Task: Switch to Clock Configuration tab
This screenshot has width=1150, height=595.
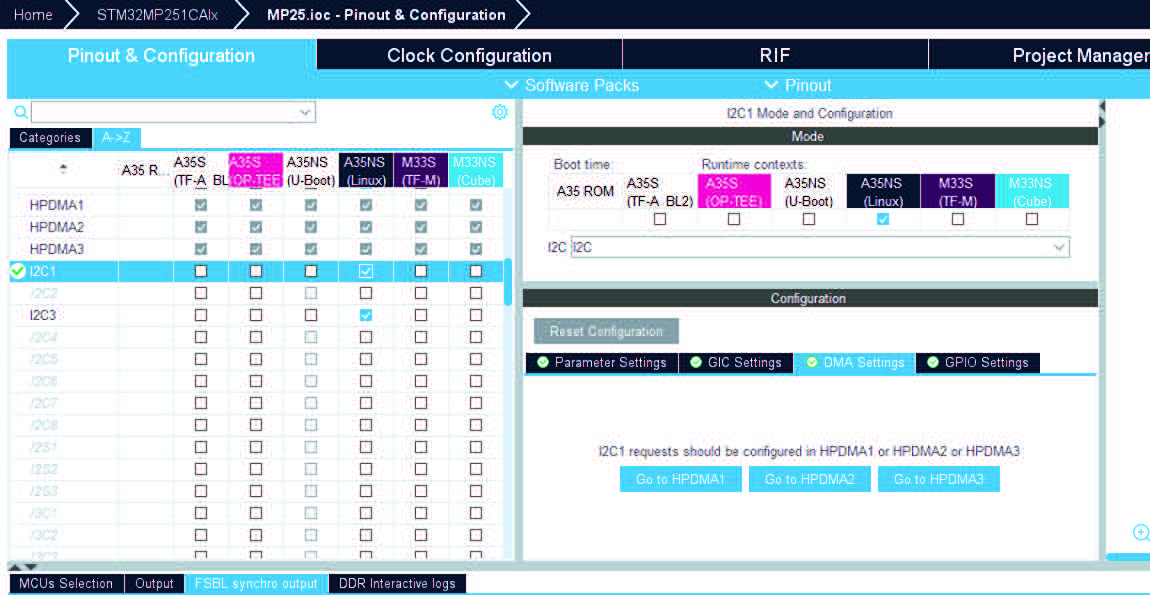Action: [x=469, y=56]
